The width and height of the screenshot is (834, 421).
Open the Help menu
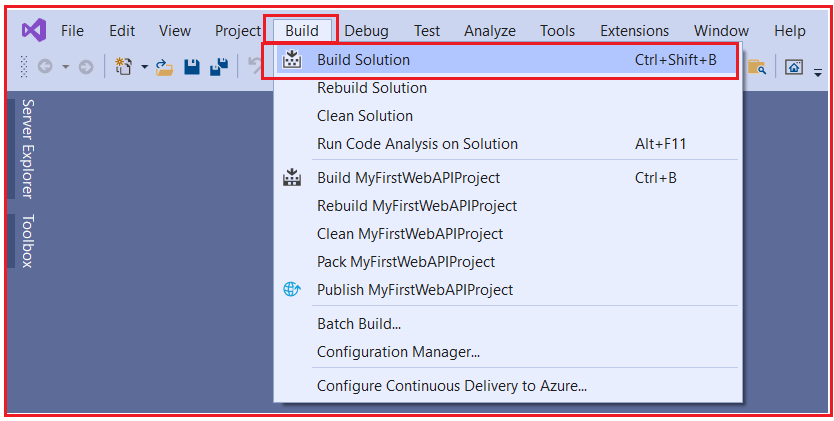point(790,31)
